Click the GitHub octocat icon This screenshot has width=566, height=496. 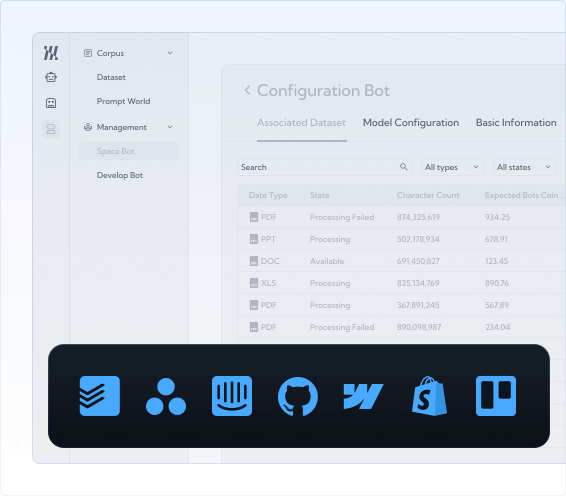click(x=298, y=397)
